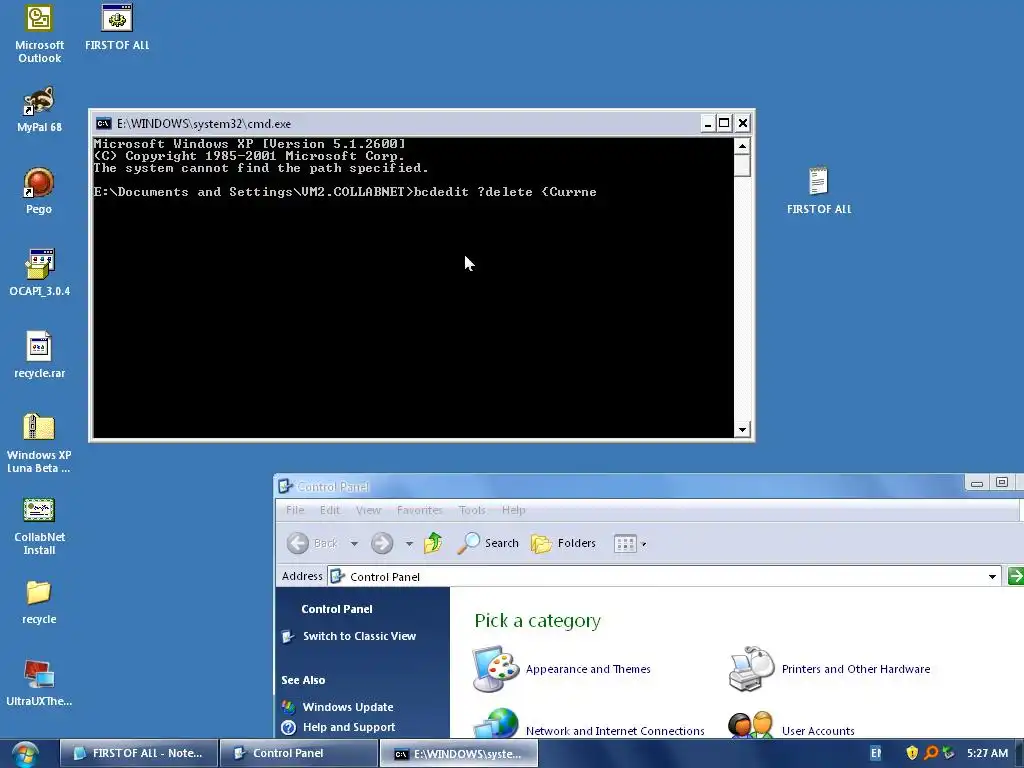Image resolution: width=1024 pixels, height=768 pixels.
Task: Switch to Control Panel taskbar button
Action: (298, 753)
